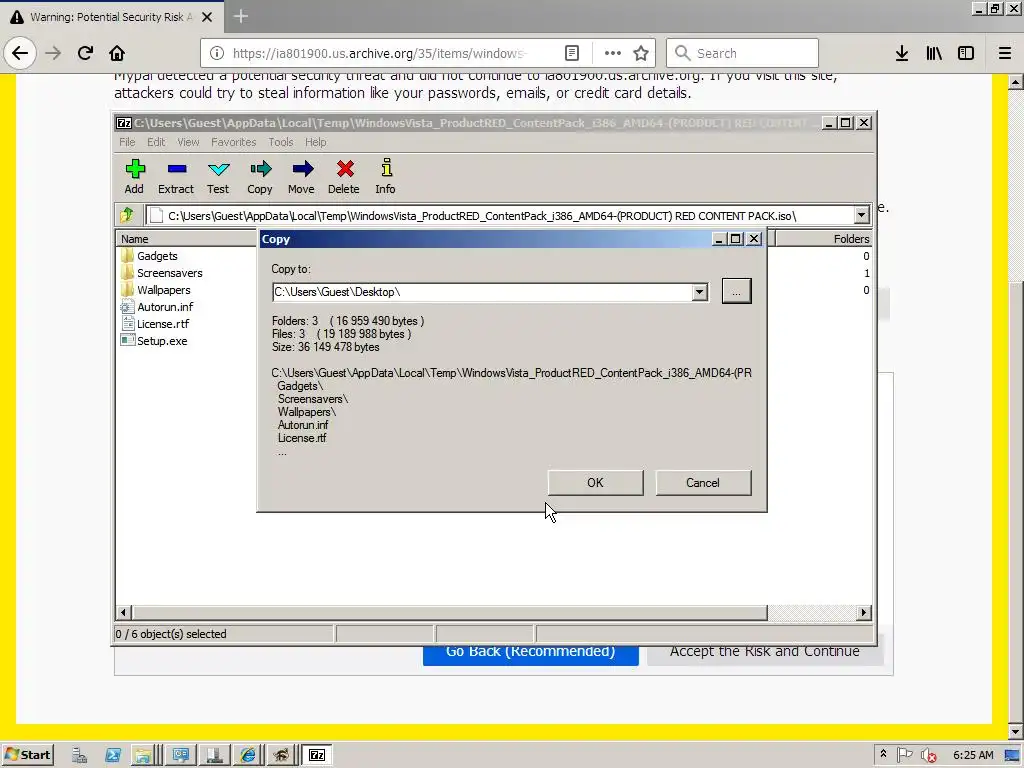Bookmark this page with the star icon
Screen dimensions: 1024x768
point(641,53)
